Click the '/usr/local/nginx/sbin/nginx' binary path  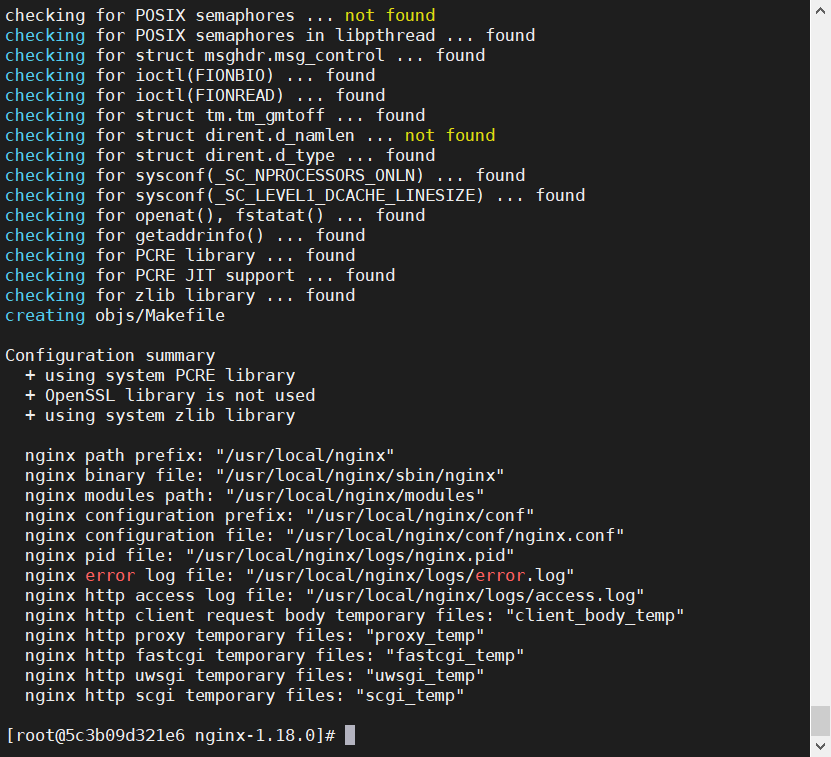click(365, 476)
